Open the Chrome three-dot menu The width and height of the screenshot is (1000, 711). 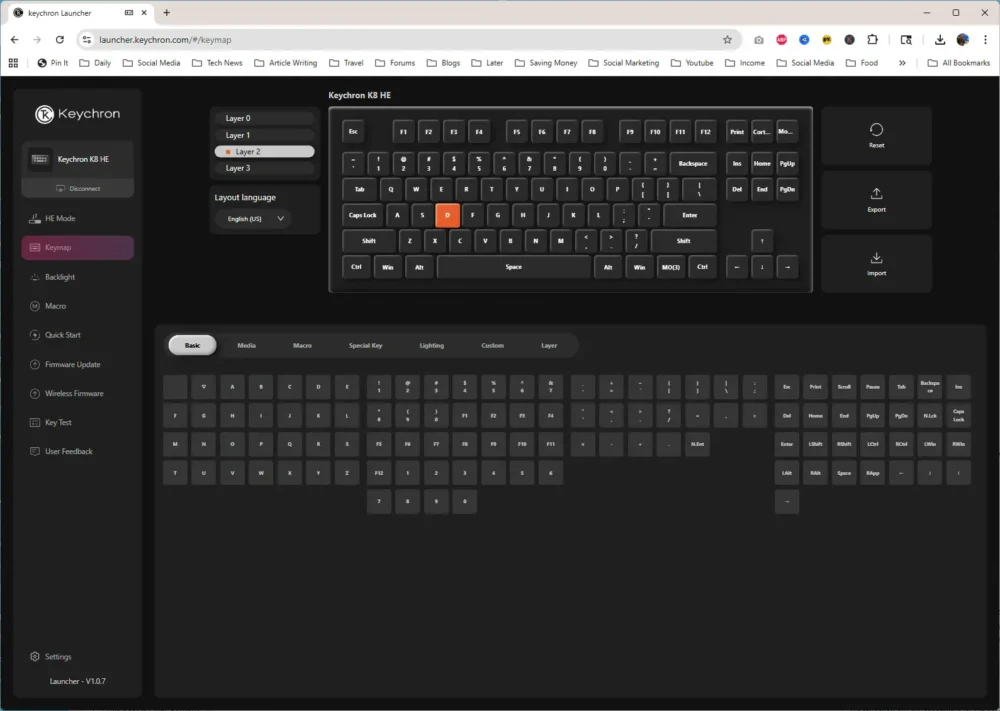[x=985, y=40]
